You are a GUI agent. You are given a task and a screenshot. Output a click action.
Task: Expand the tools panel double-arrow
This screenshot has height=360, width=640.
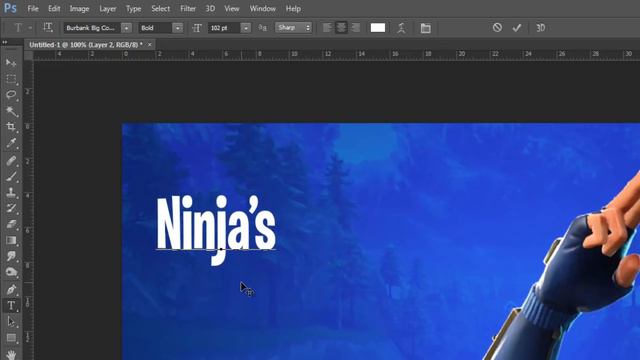(x=5, y=42)
